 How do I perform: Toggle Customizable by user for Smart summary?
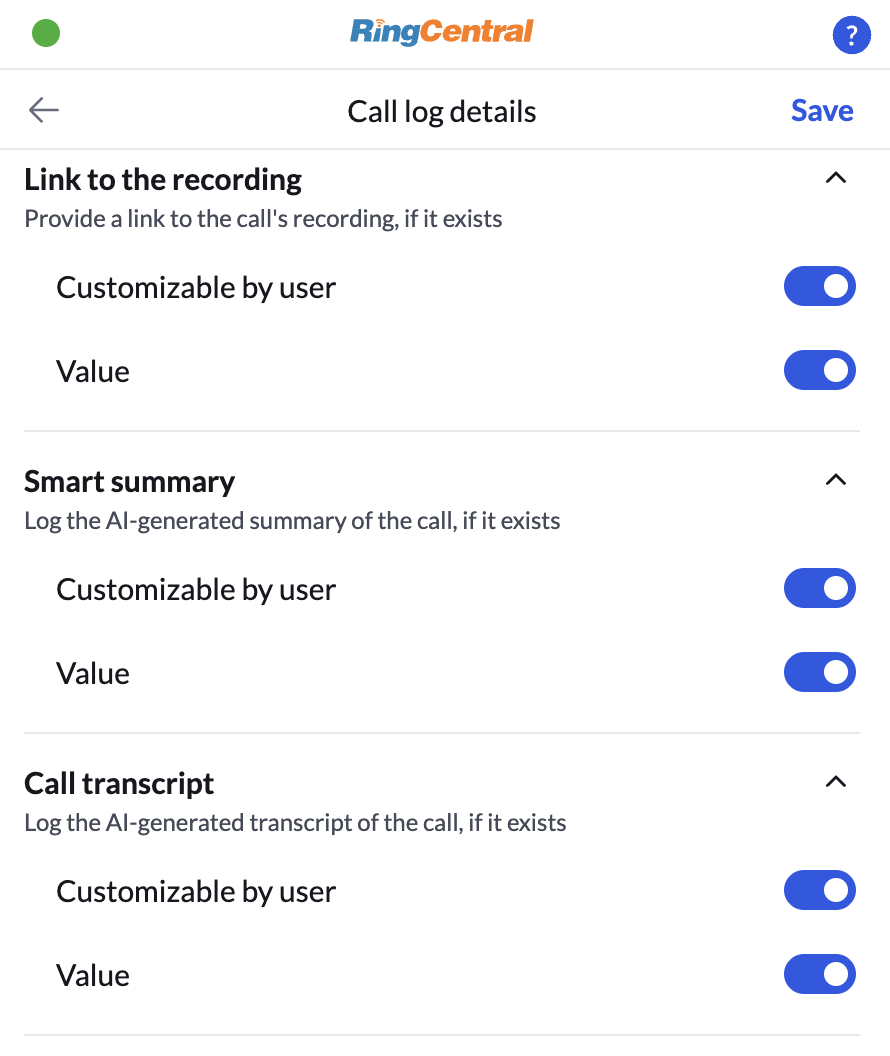tap(819, 588)
